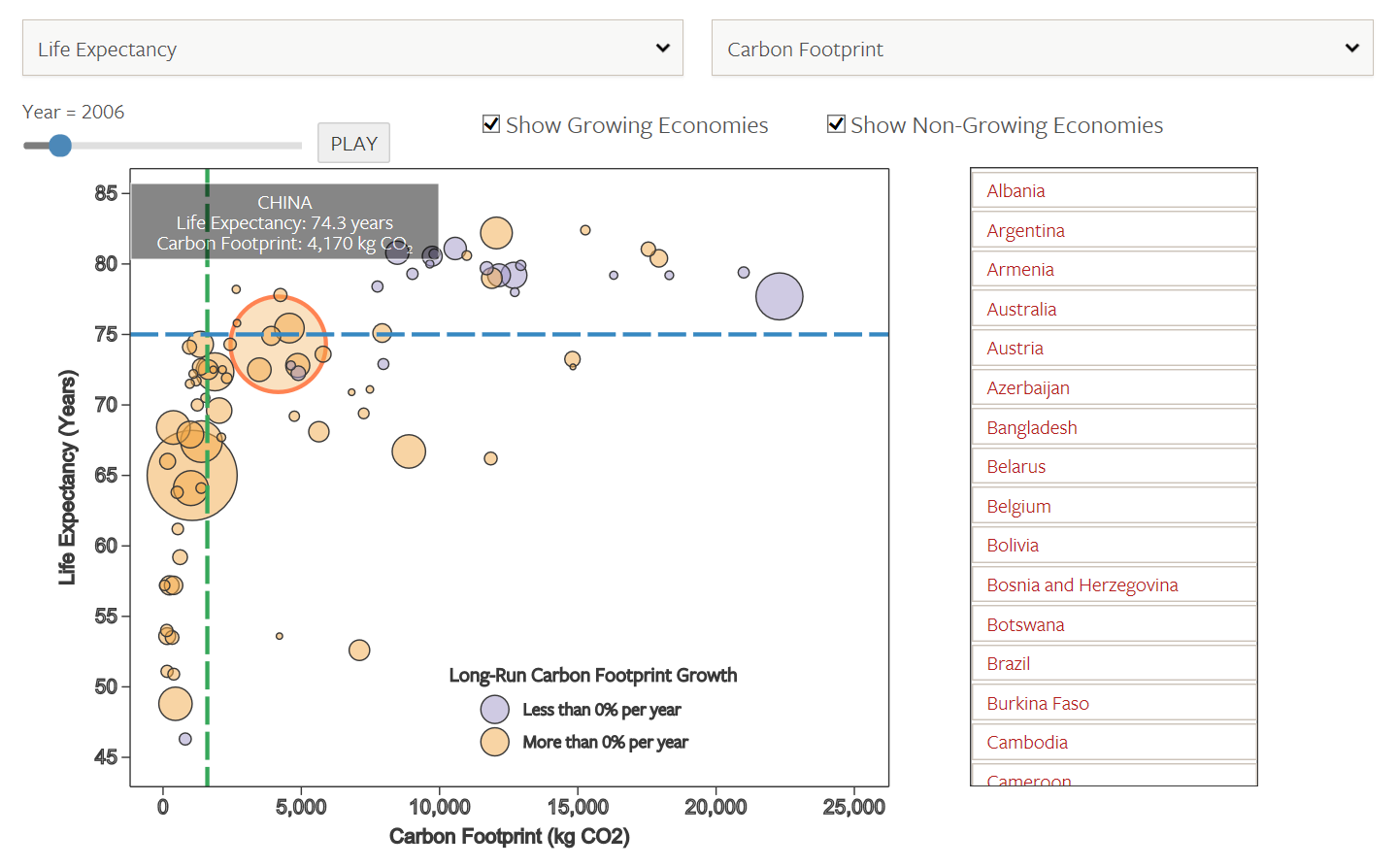The image size is (1398, 868).
Task: Uncheck Show Growing Economies checkbox
Action: coord(491,124)
